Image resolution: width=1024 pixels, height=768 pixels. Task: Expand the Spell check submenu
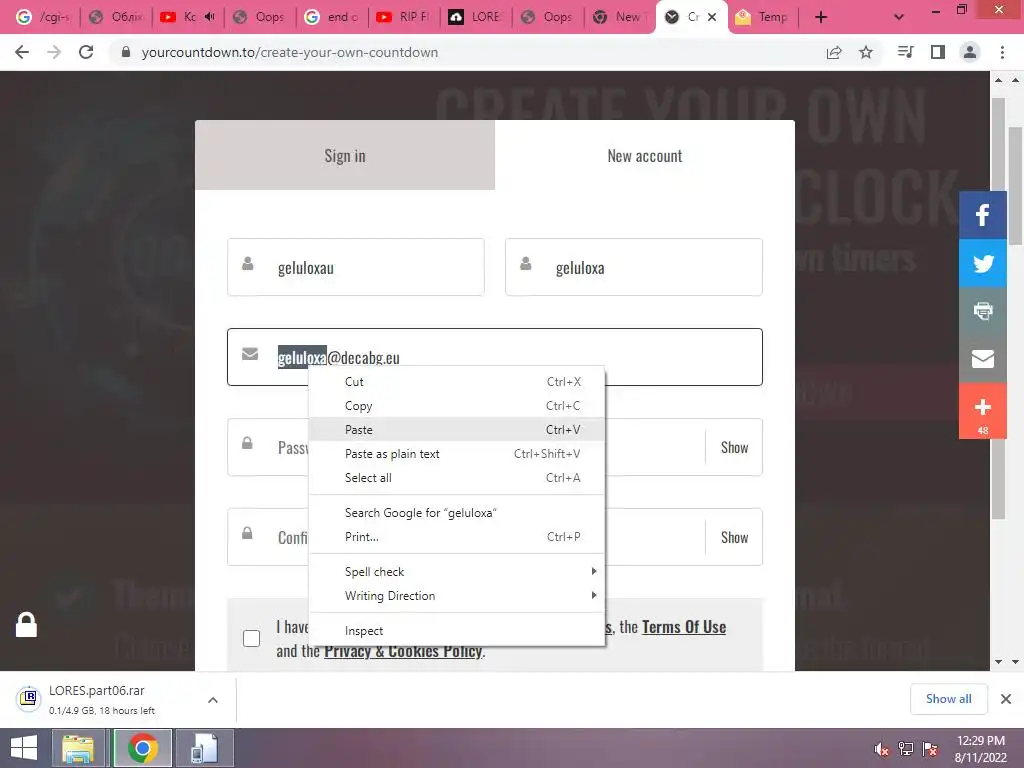tap(456, 571)
